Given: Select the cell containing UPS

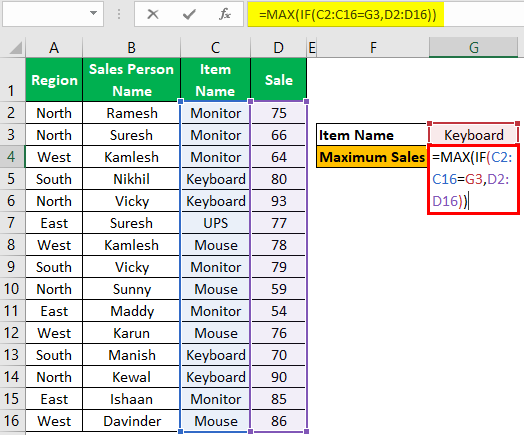Looking at the screenshot, I should 216,223.
